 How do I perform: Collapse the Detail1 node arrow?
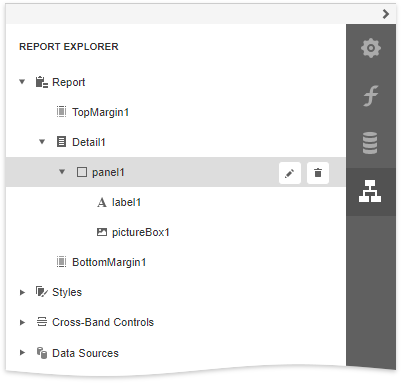point(42,142)
